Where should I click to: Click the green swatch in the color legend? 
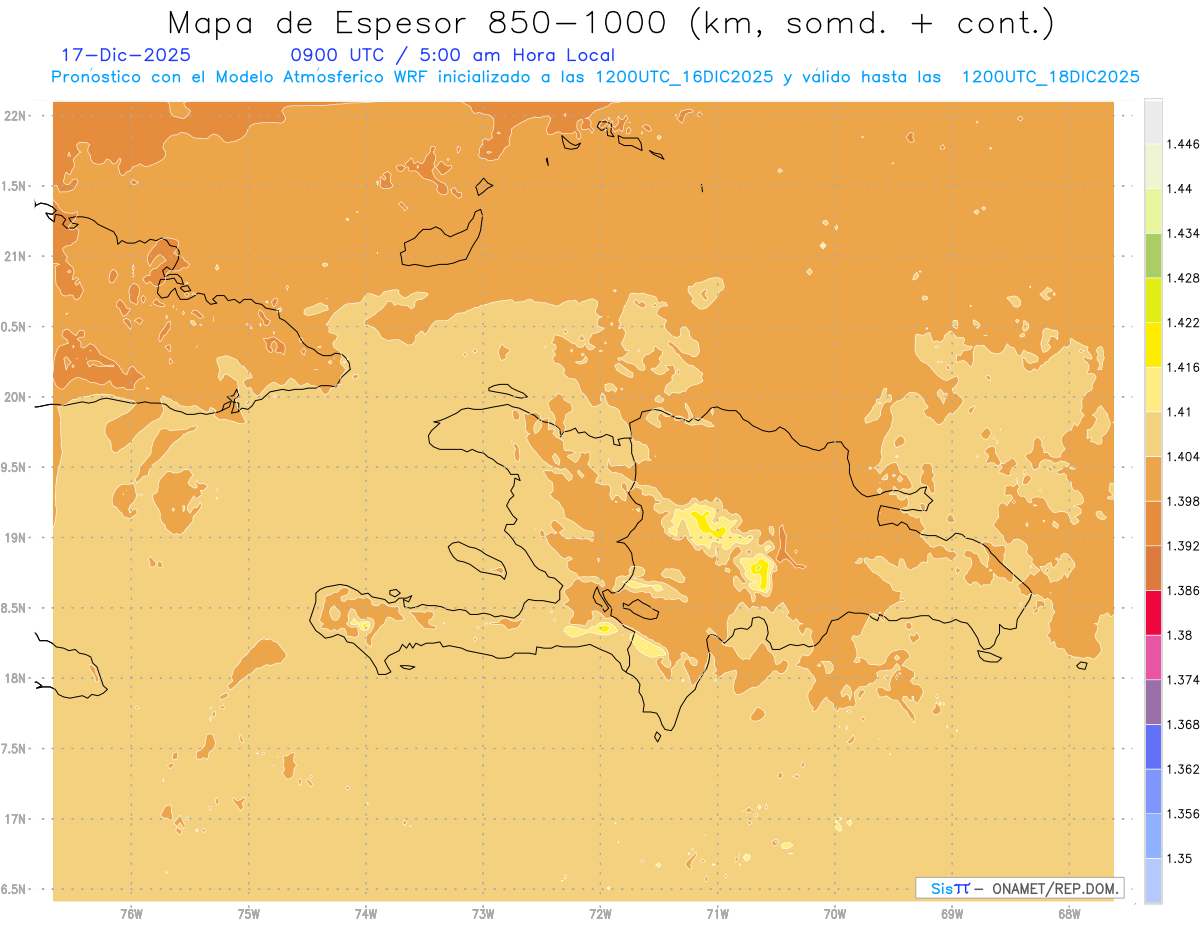[x=1153, y=255]
